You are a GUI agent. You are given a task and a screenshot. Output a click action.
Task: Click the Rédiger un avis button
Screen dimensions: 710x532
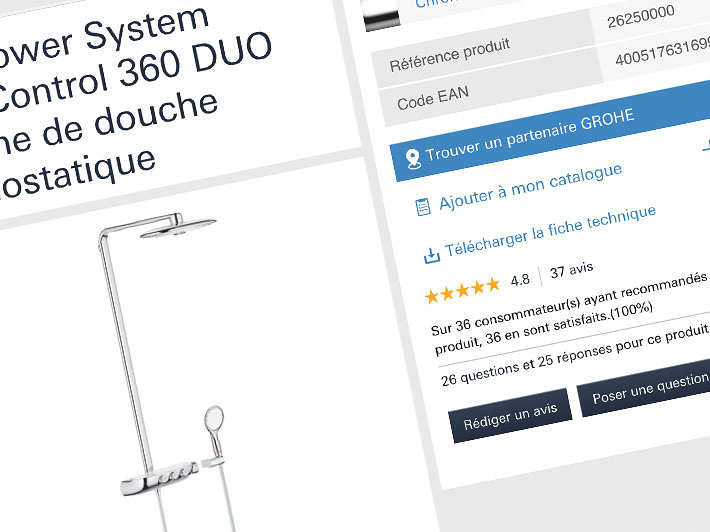510,416
